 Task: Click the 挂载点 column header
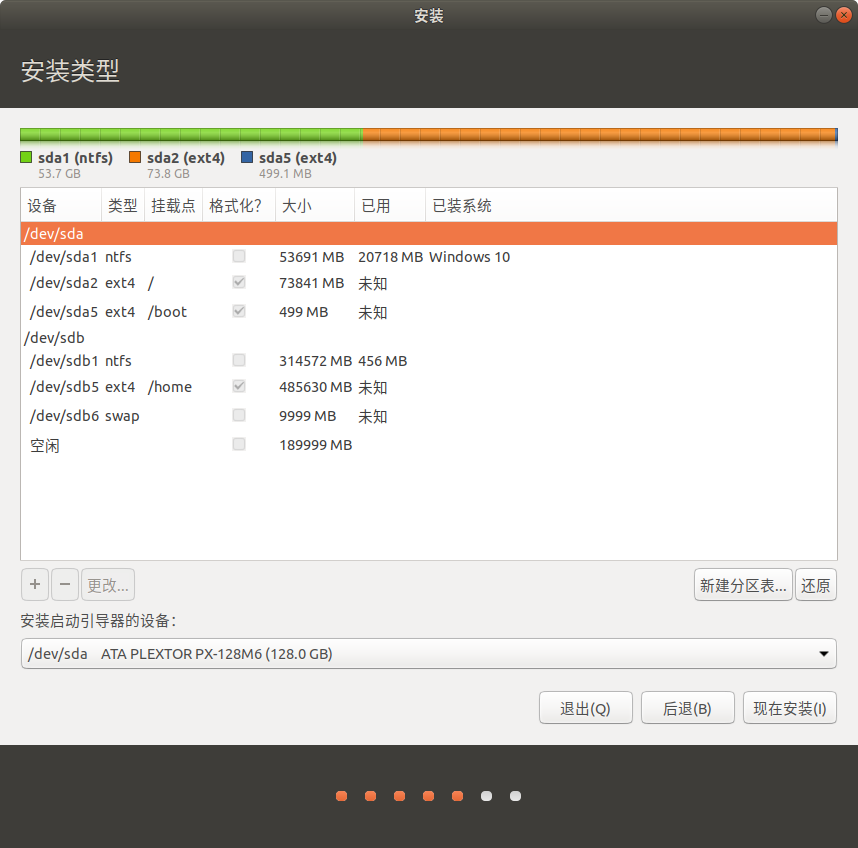pos(173,206)
